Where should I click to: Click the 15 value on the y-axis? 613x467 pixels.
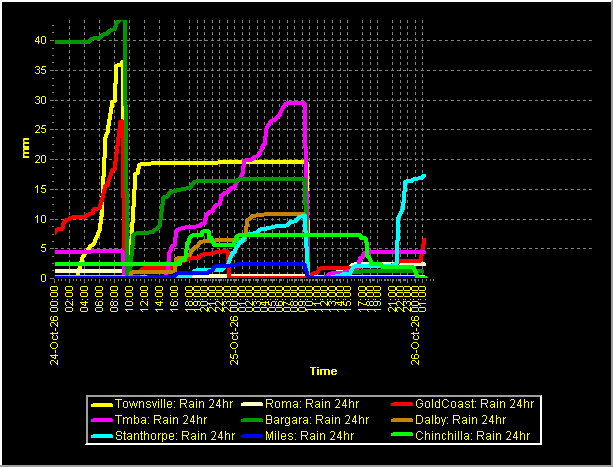[x=40, y=190]
